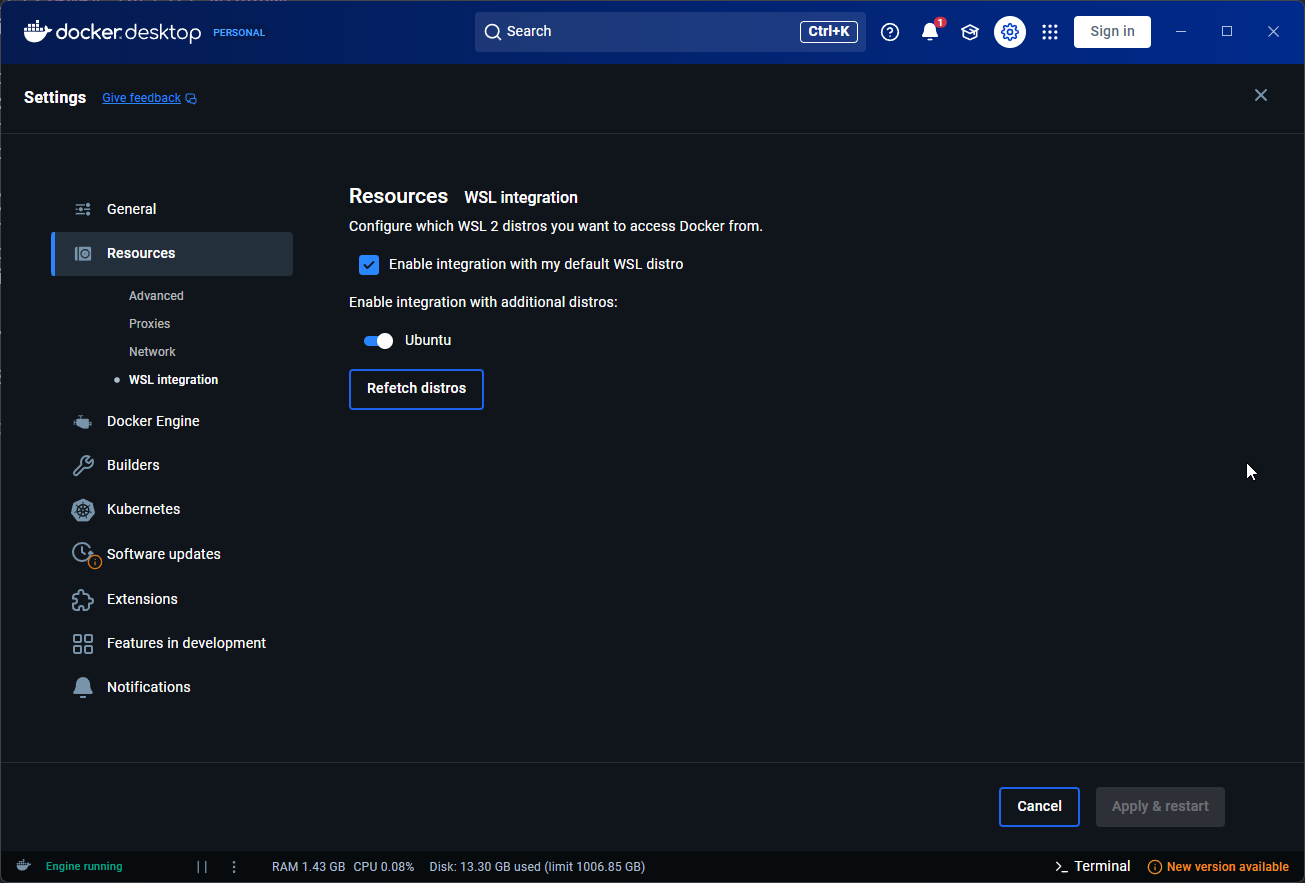This screenshot has width=1305, height=883.
Task: Click the Disk 13.30 GB used text
Action: click(537, 867)
